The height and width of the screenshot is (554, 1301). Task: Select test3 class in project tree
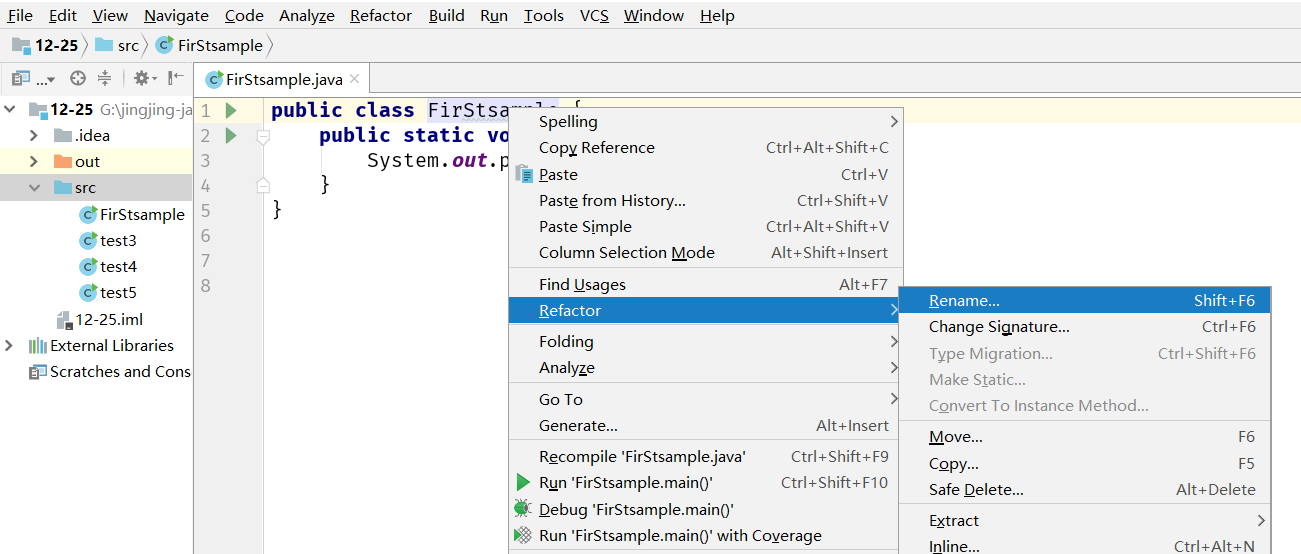(x=118, y=240)
